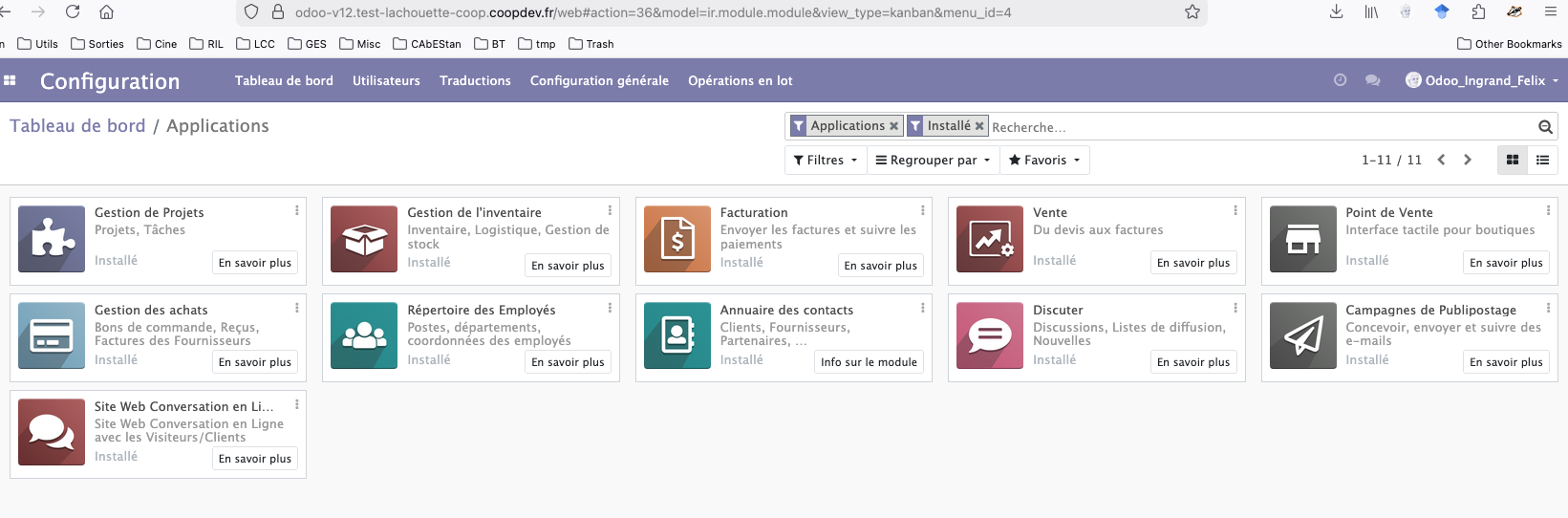Click the Gestion de Projets puzzle icon
Image resolution: width=1568 pixels, height=518 pixels.
point(52,239)
